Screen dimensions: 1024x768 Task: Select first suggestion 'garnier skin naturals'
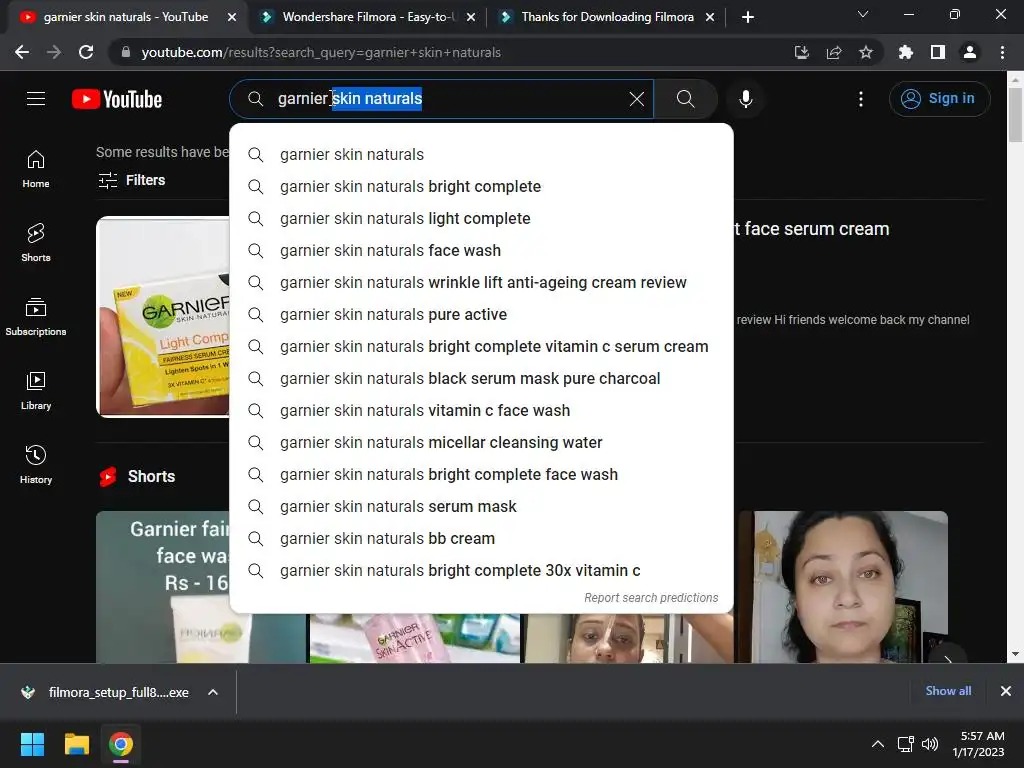[x=481, y=155]
